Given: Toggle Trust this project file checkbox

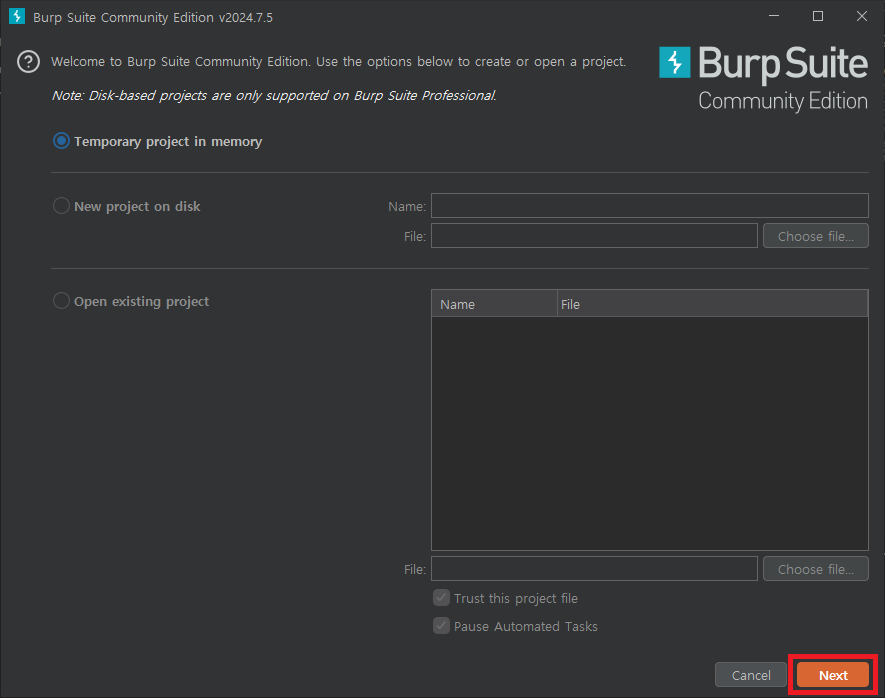Looking at the screenshot, I should pyautogui.click(x=441, y=598).
